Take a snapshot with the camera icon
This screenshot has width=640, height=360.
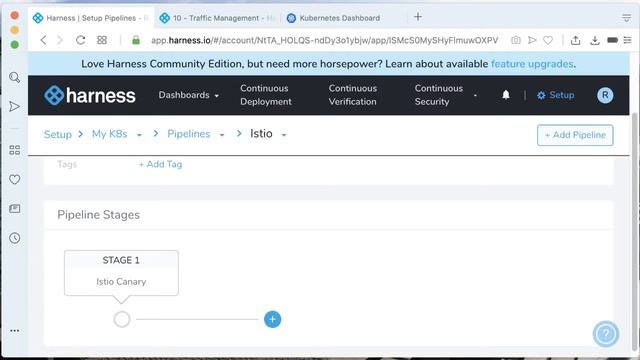[516, 40]
